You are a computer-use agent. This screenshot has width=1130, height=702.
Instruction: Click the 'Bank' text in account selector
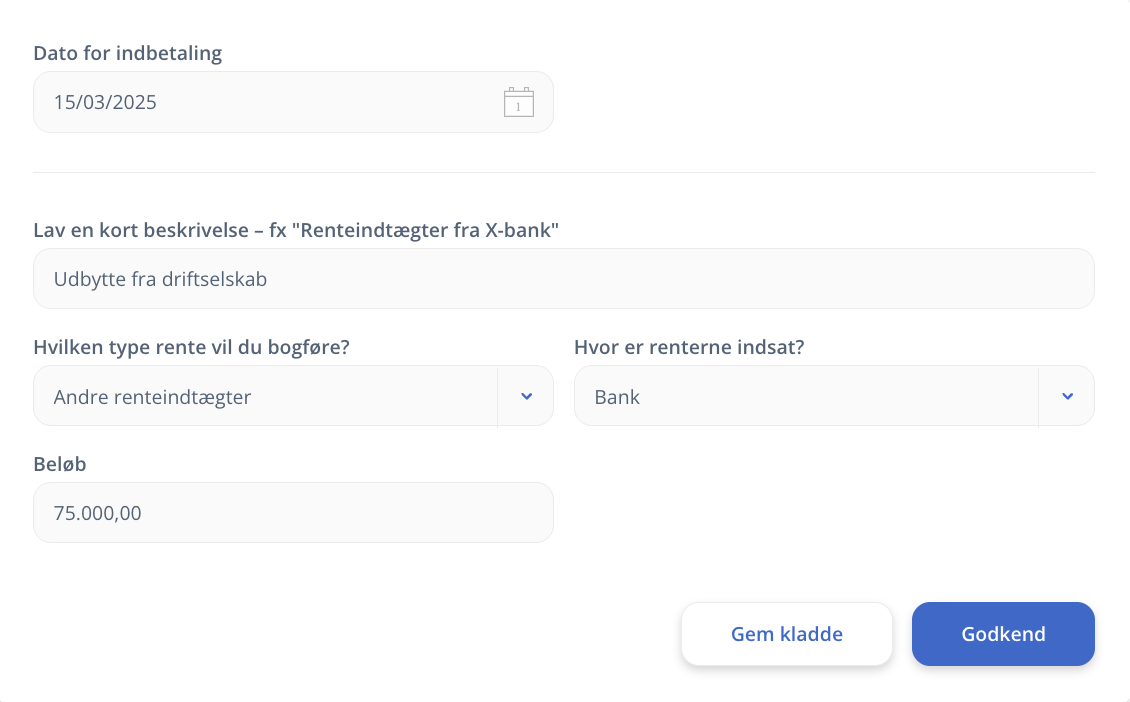(x=617, y=397)
